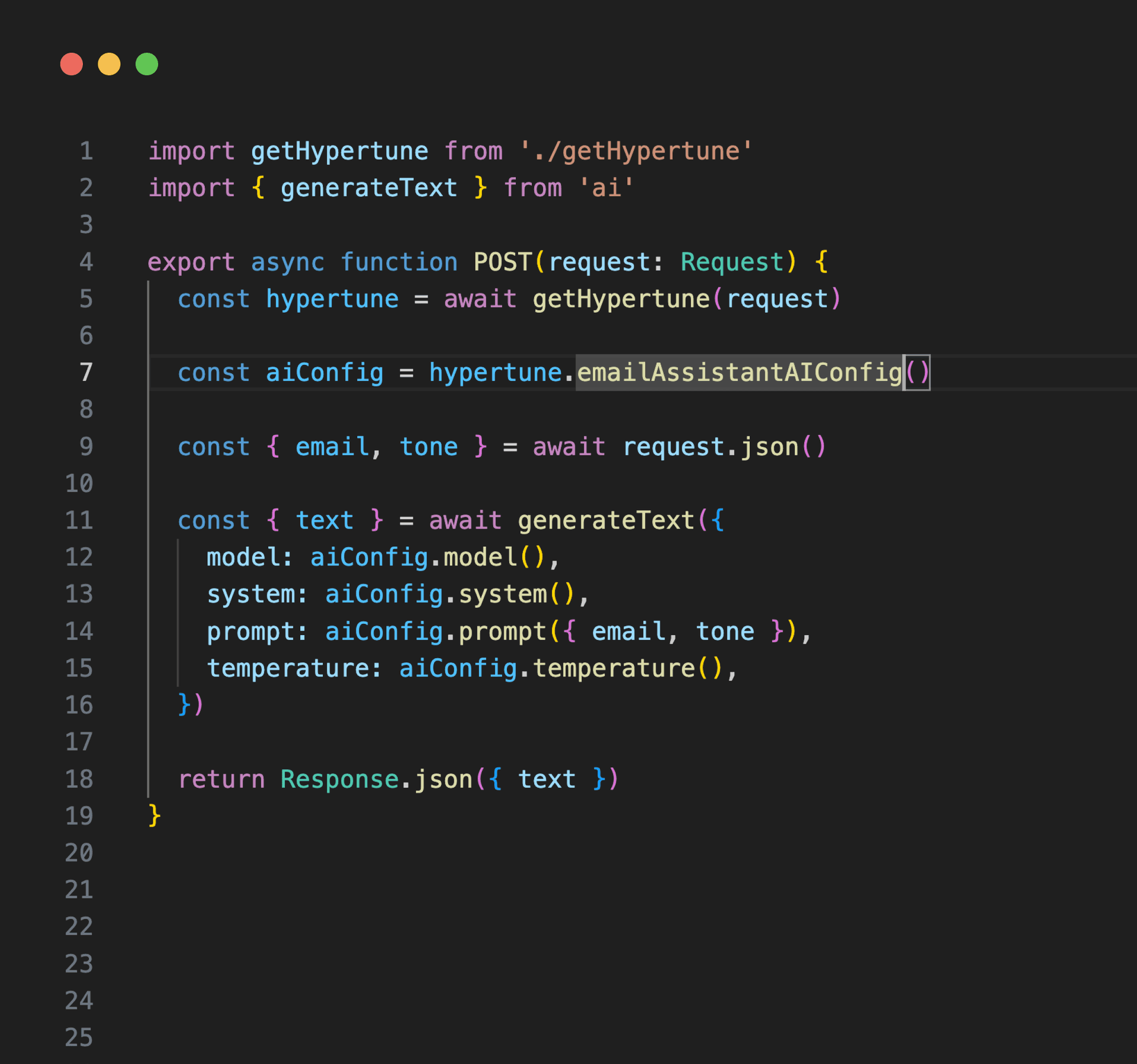Click the yellow minimize traffic light
Viewport: 1137px width, 1064px height.
pyautogui.click(x=109, y=64)
